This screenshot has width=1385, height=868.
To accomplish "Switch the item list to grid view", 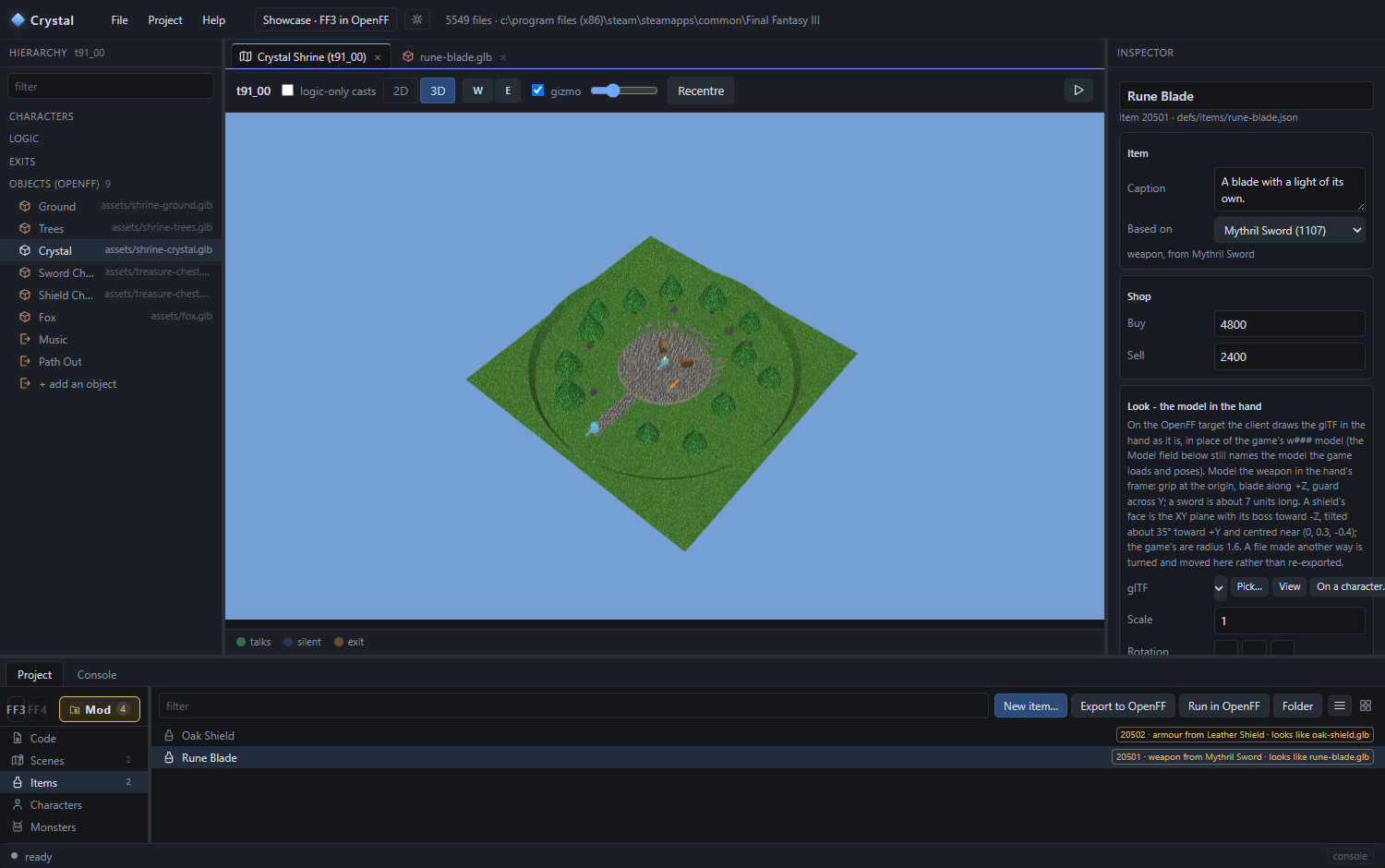I will [x=1366, y=705].
